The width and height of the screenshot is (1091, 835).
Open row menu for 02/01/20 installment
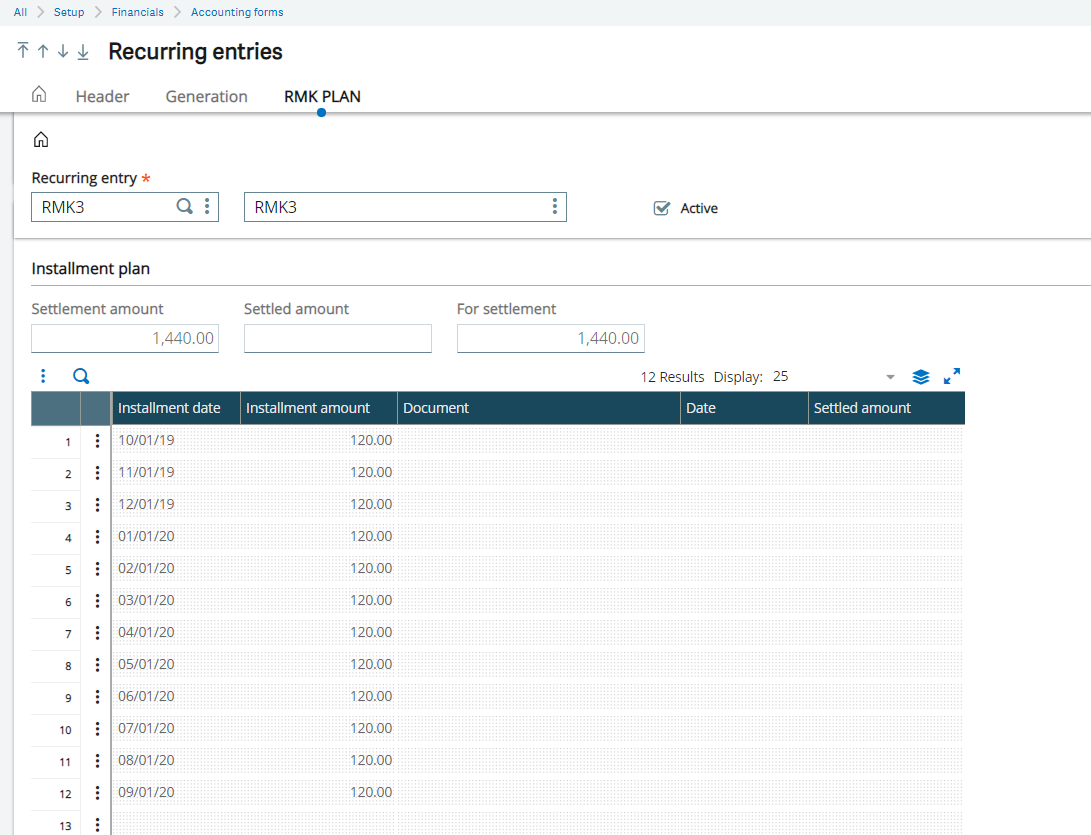point(97,568)
